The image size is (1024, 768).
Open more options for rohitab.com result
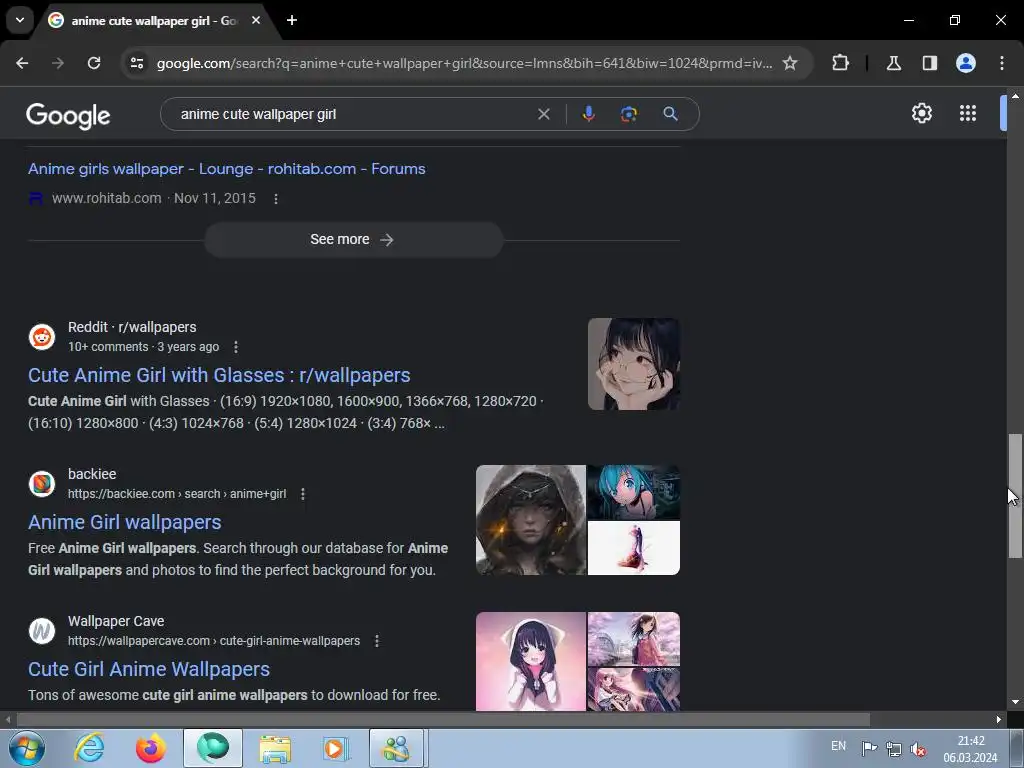(x=276, y=199)
